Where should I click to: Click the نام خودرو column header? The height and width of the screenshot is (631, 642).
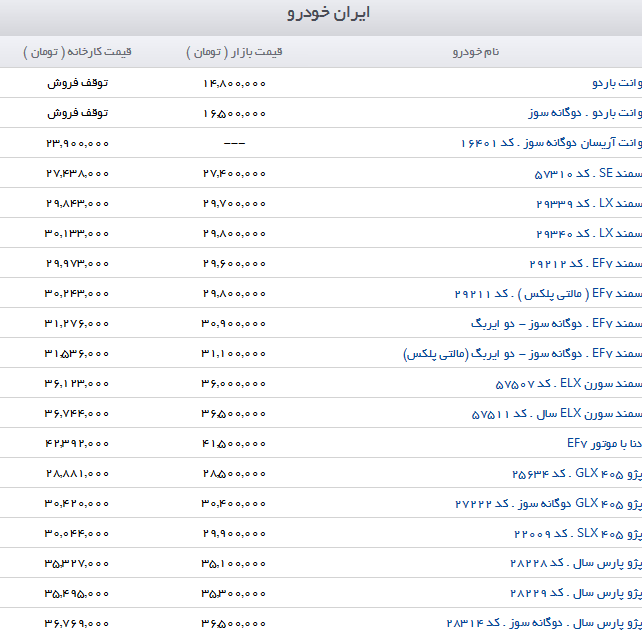click(x=476, y=52)
